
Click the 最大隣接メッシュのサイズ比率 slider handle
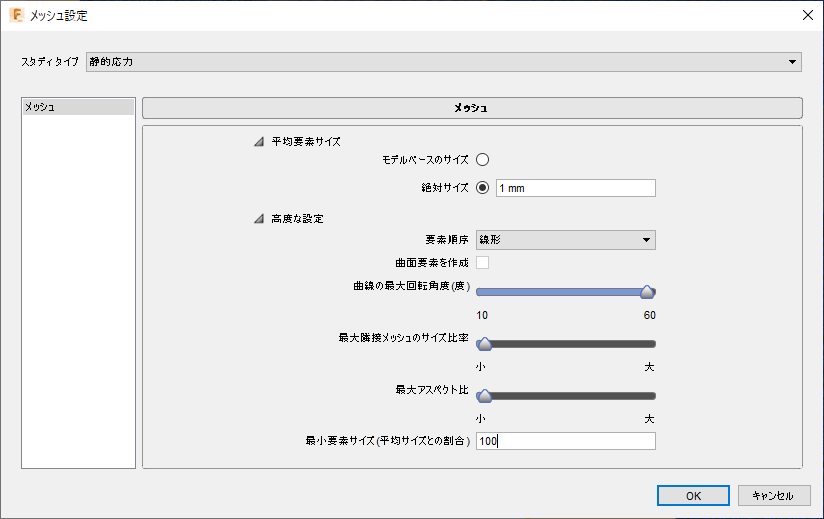485,344
